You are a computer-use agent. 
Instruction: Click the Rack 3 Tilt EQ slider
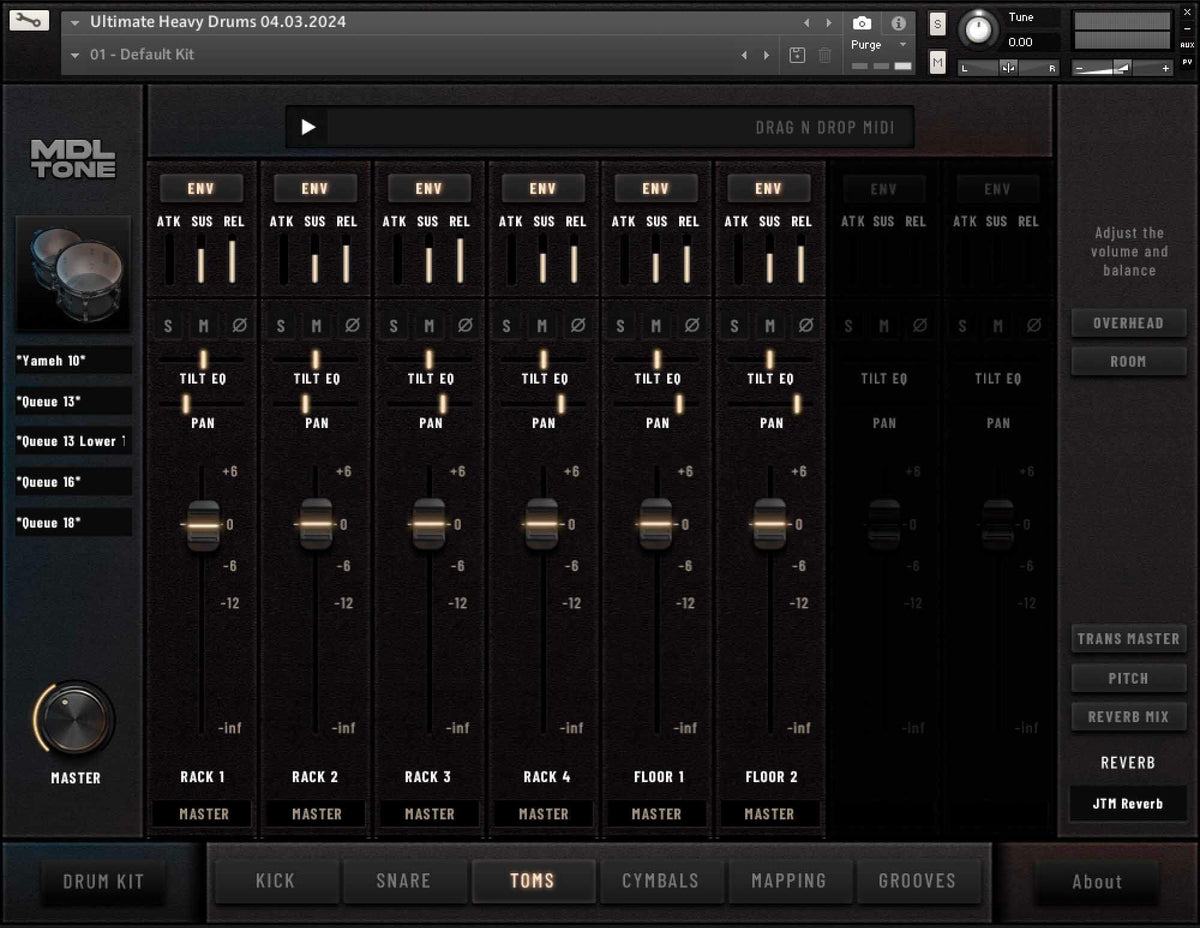tap(429, 359)
